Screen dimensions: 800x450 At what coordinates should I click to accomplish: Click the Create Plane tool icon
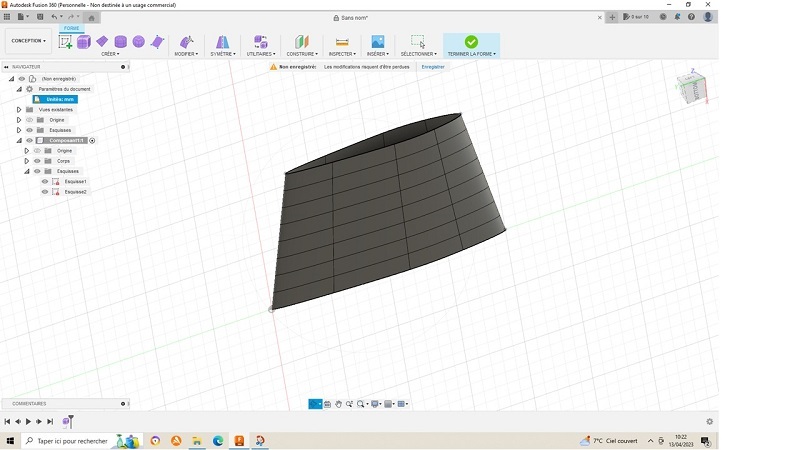click(102, 42)
